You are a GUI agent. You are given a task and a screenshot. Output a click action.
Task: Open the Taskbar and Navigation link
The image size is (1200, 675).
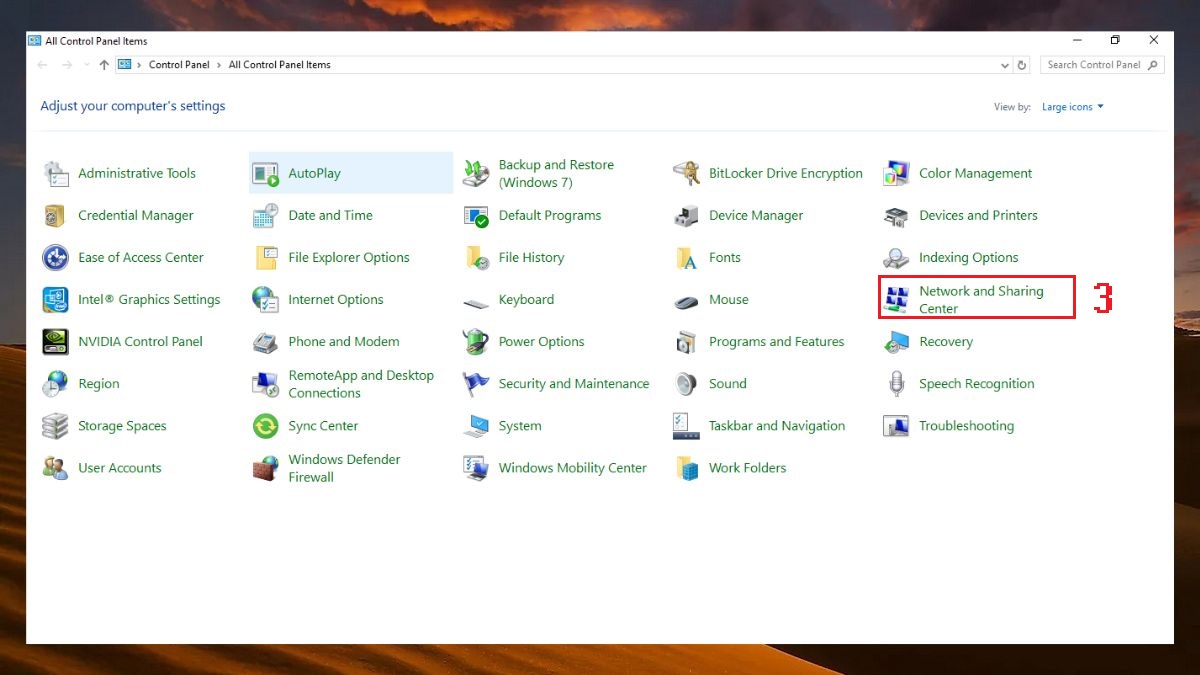[777, 425]
